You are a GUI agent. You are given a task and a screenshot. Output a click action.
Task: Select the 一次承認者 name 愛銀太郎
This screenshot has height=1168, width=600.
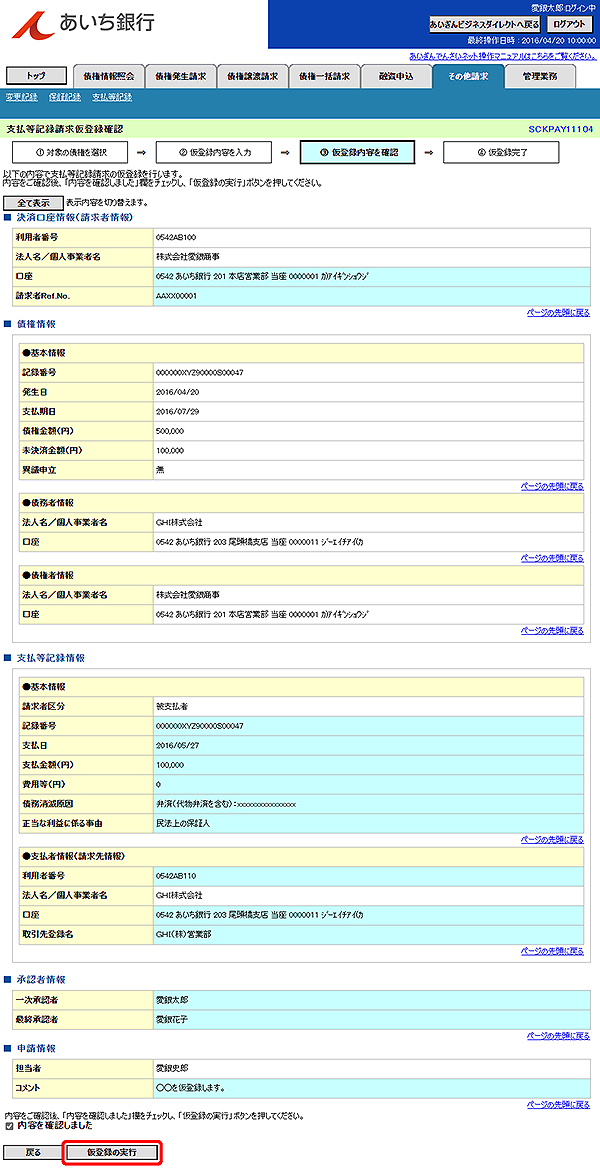click(x=170, y=1000)
